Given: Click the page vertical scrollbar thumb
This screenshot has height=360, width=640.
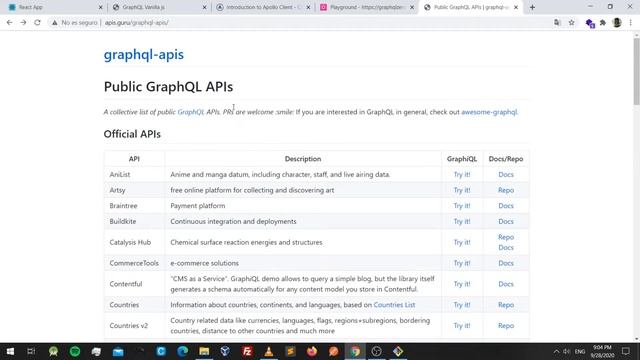Looking at the screenshot, I should pyautogui.click(x=636, y=71).
